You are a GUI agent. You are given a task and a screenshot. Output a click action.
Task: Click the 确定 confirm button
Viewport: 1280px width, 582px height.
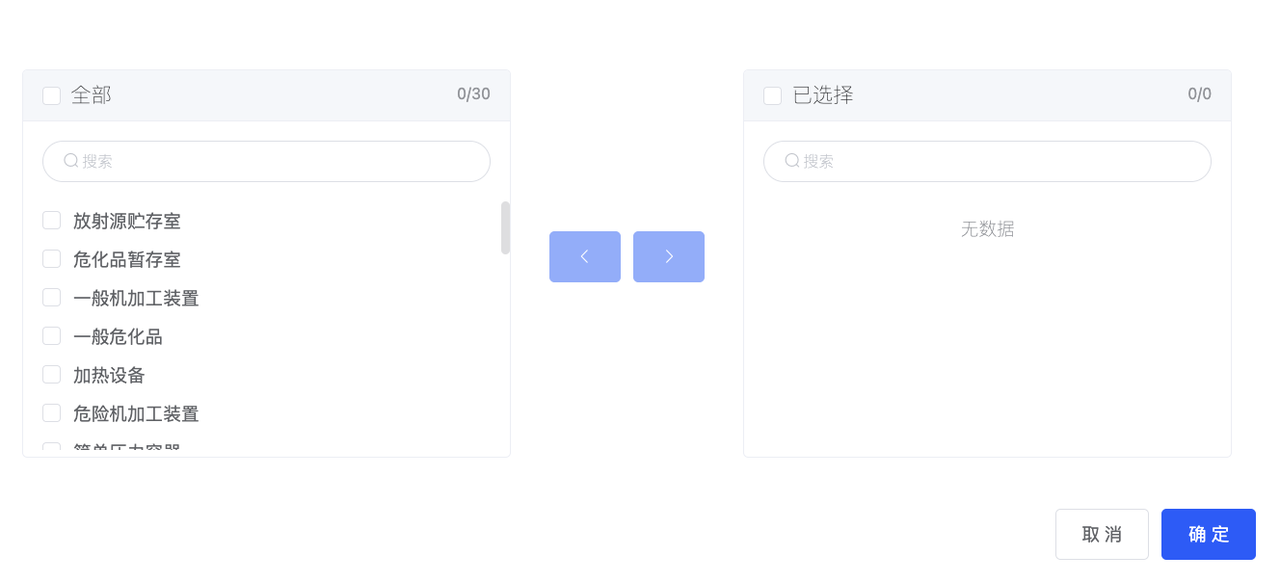[1208, 534]
